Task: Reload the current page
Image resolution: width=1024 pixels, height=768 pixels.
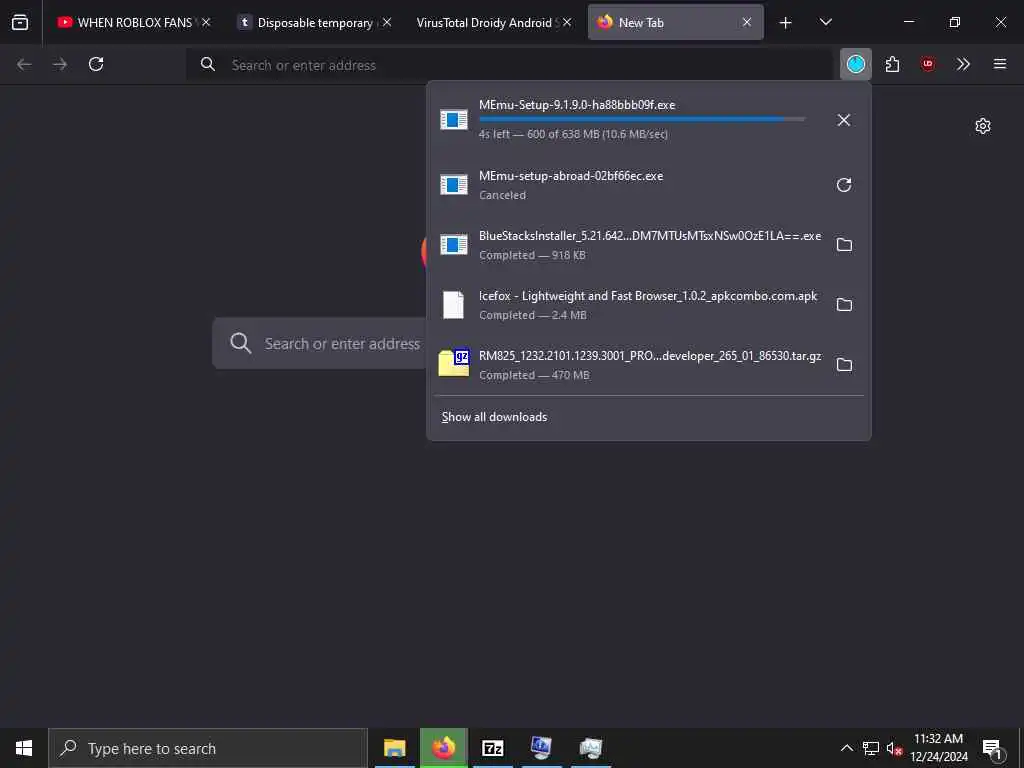Action: [x=96, y=64]
